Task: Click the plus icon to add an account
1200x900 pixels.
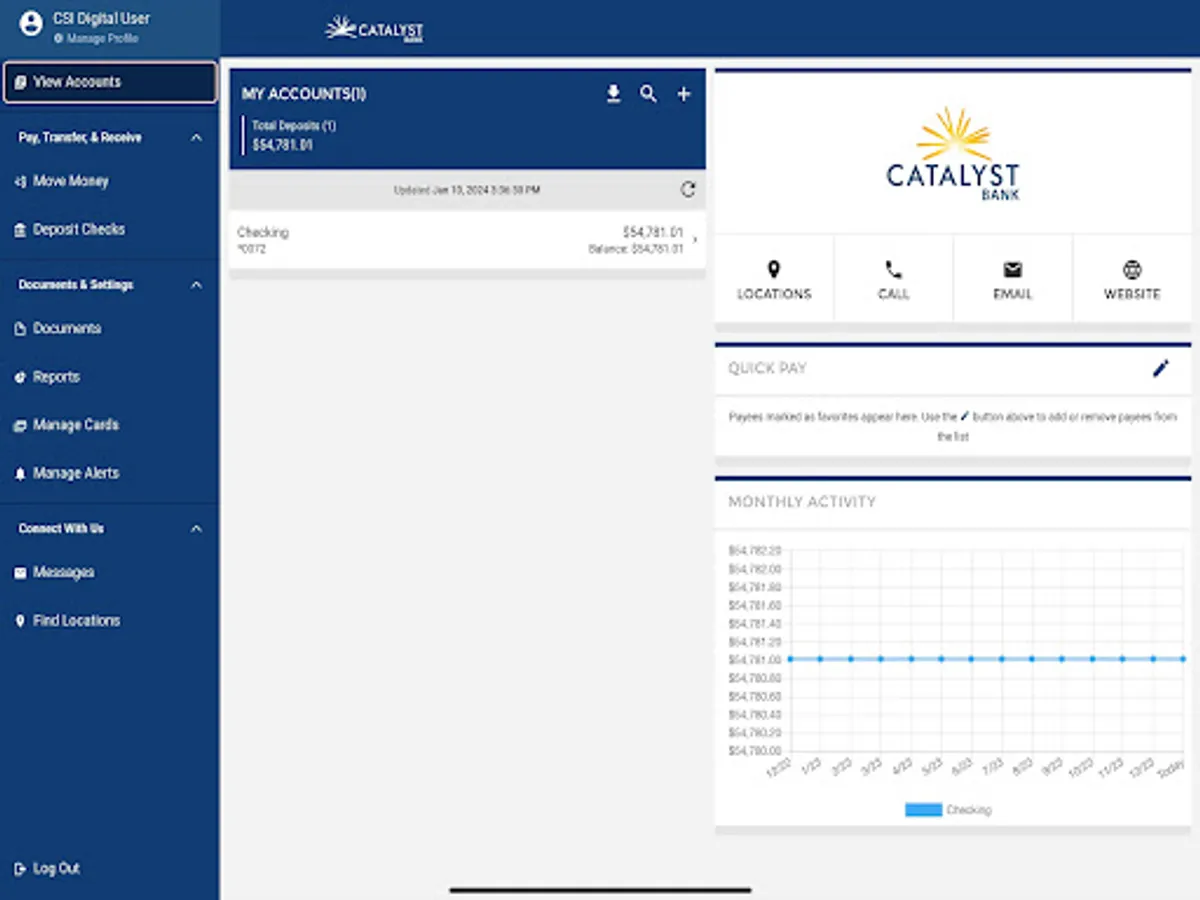Action: 683,93
